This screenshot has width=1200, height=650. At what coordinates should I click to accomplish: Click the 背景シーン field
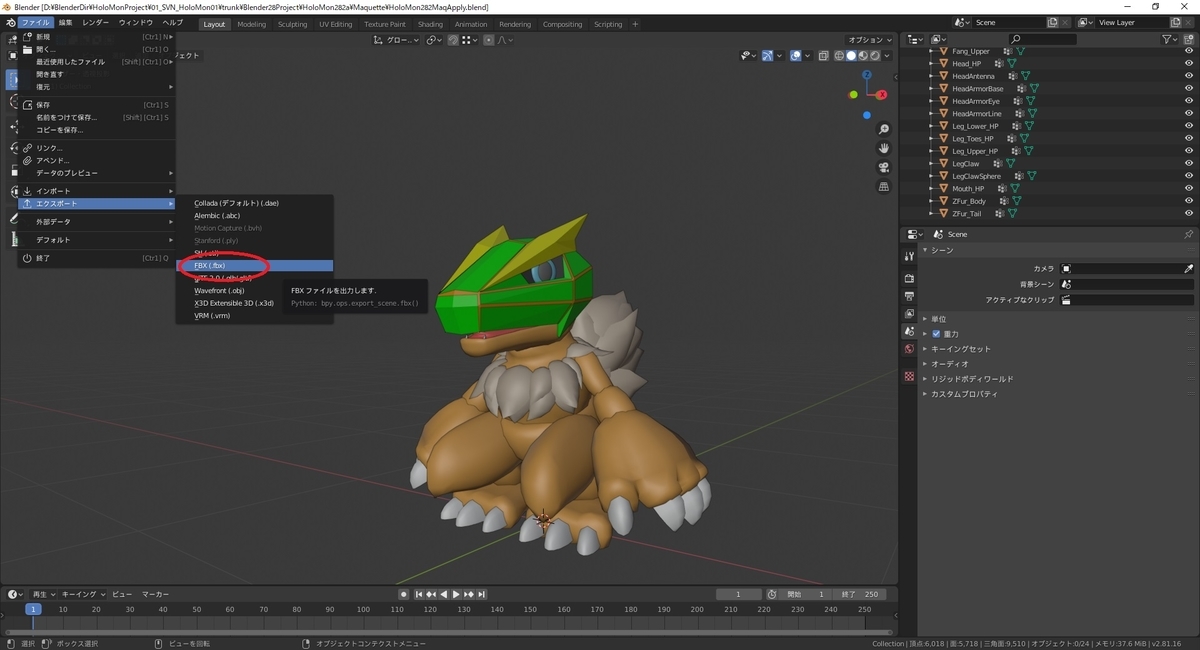1127,284
